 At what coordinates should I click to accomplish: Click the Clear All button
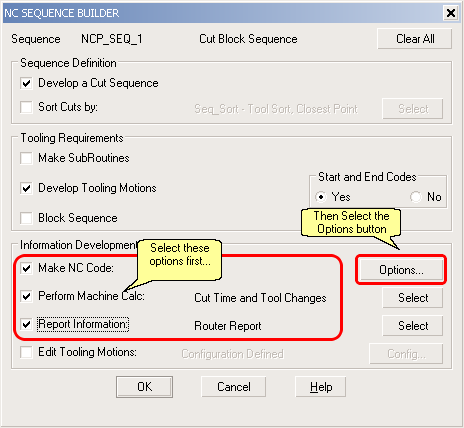415,39
